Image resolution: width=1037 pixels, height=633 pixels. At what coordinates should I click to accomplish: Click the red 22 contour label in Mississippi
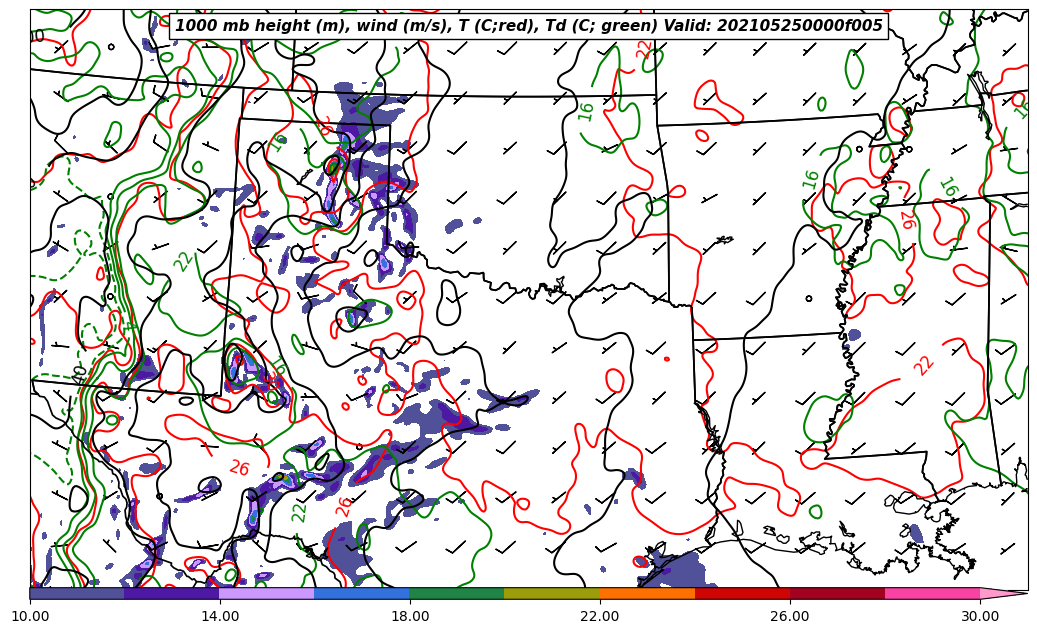[923, 365]
